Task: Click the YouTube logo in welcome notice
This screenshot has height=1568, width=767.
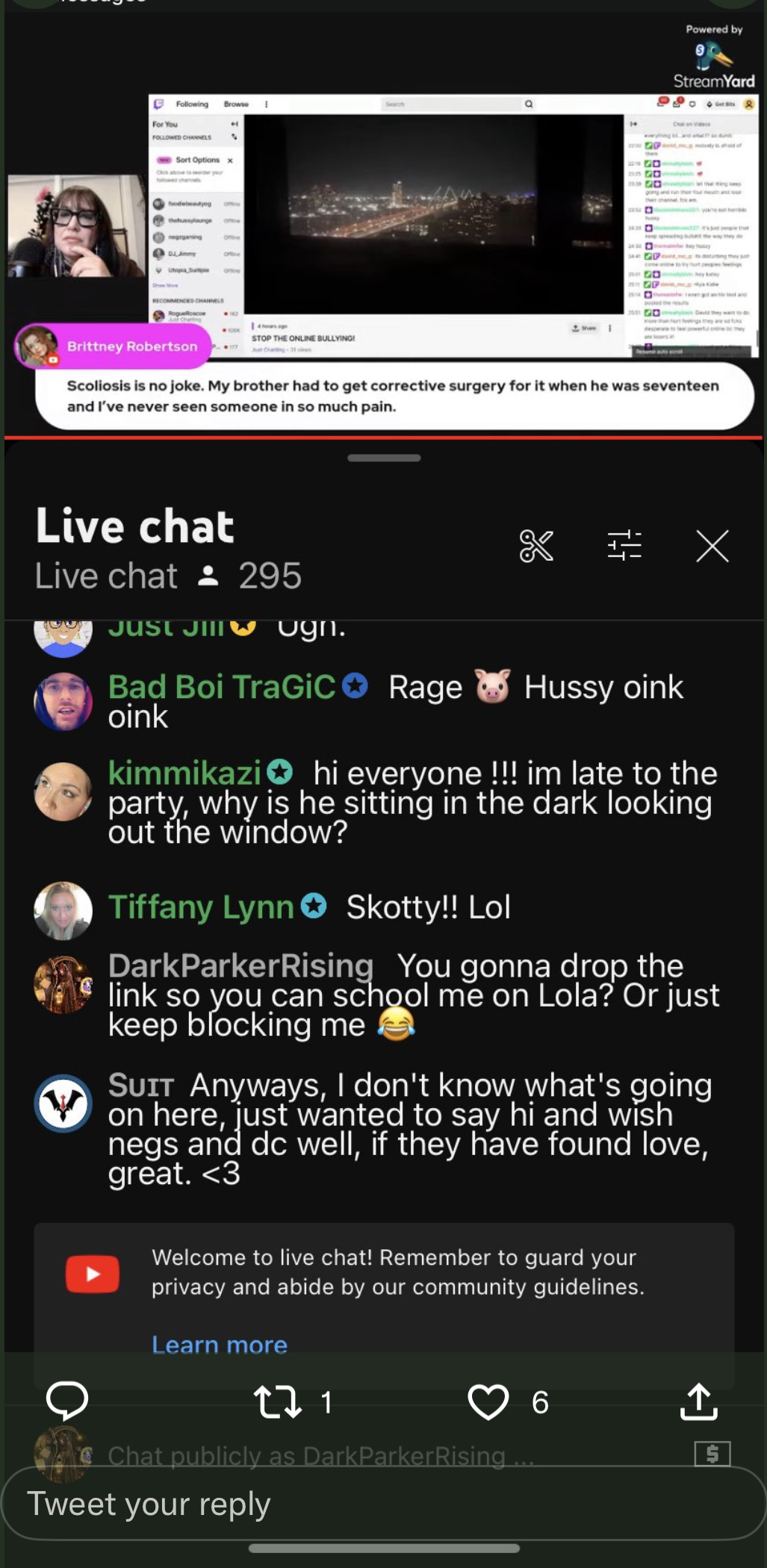Action: (x=93, y=1274)
